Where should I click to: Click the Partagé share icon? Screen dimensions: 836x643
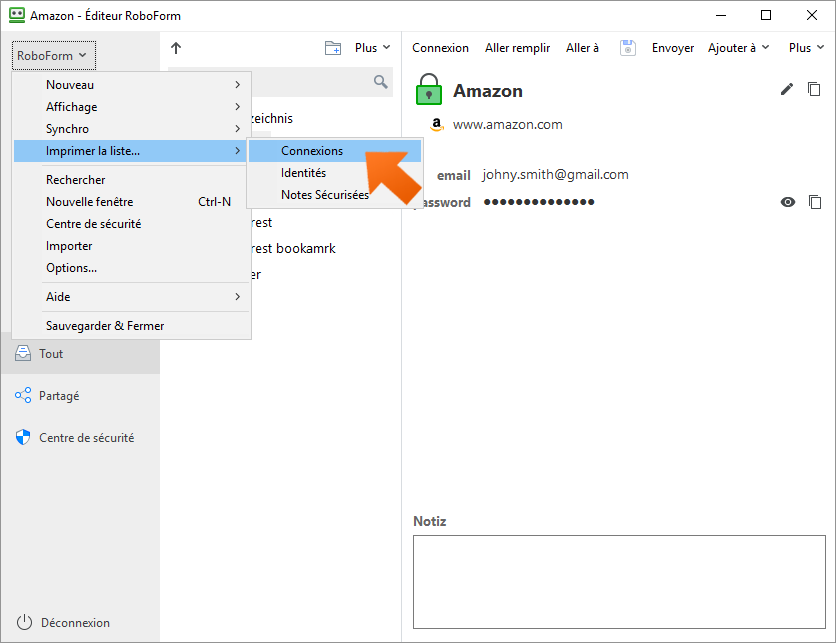23,395
